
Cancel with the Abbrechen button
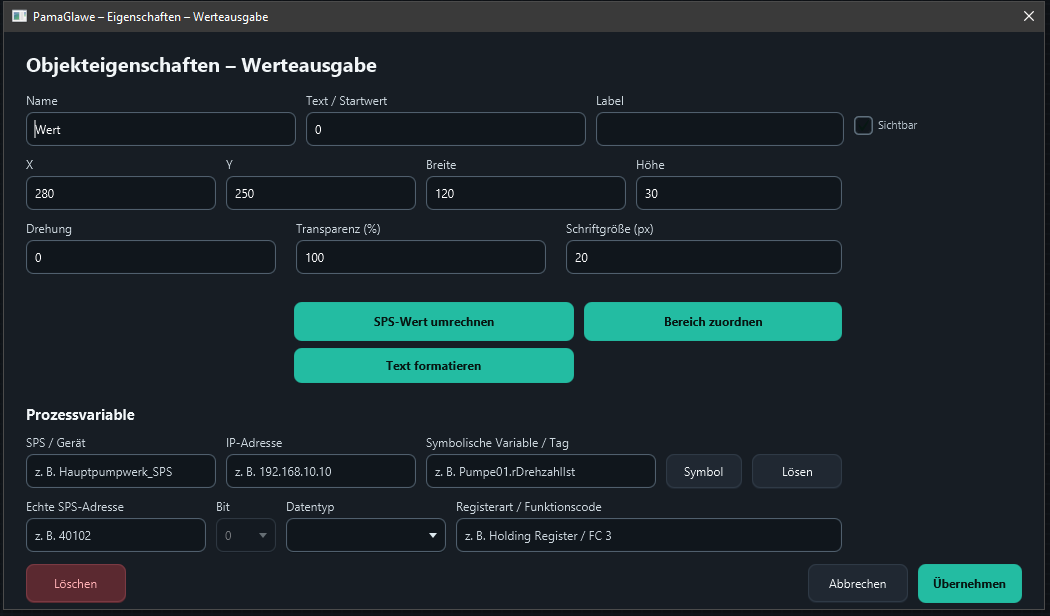858,583
